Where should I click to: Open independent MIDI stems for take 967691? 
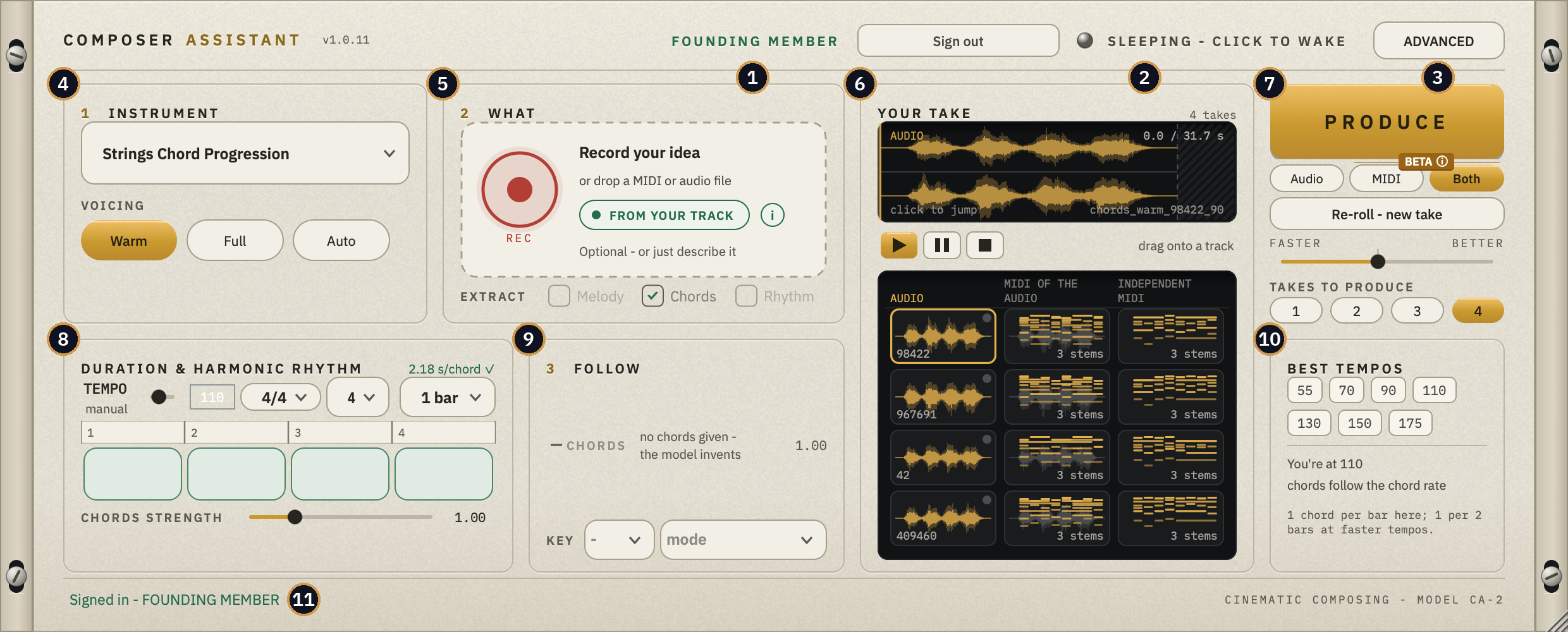(x=1170, y=397)
